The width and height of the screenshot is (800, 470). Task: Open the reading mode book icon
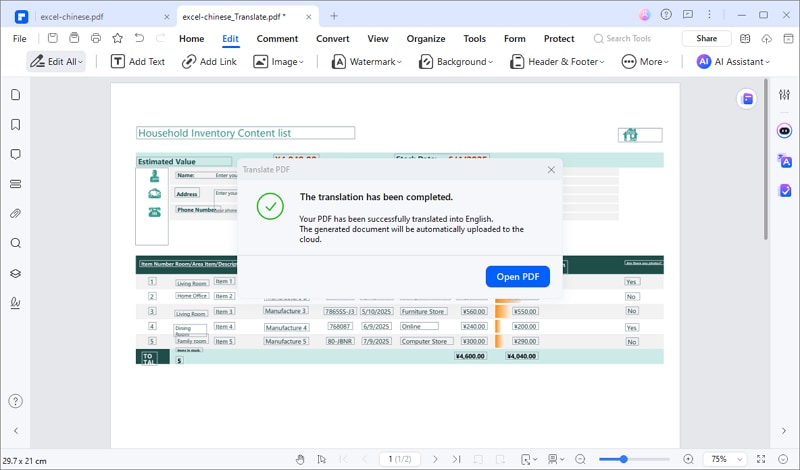(745, 38)
